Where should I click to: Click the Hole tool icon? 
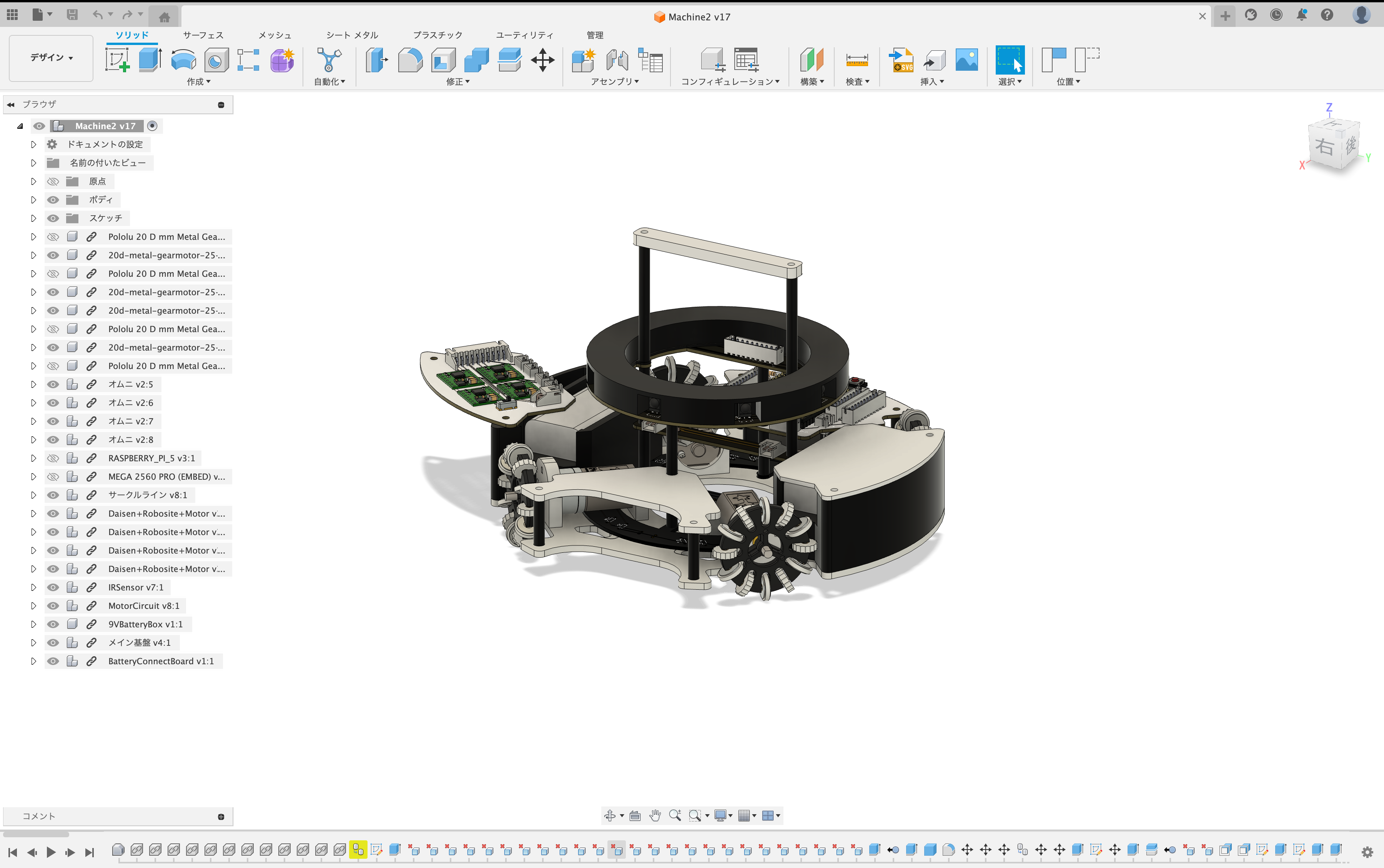pyautogui.click(x=216, y=60)
